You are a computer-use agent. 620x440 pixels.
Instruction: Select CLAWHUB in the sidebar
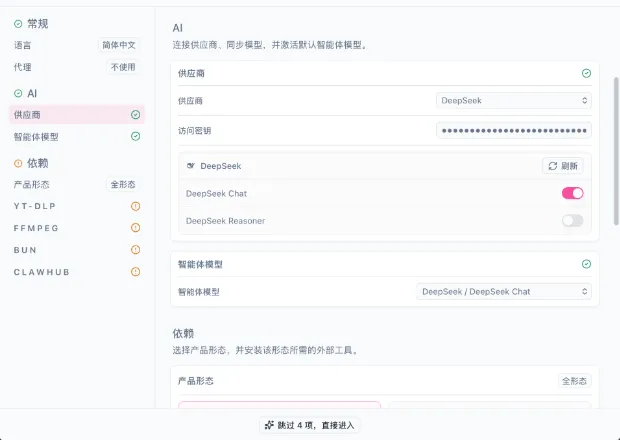(77, 272)
